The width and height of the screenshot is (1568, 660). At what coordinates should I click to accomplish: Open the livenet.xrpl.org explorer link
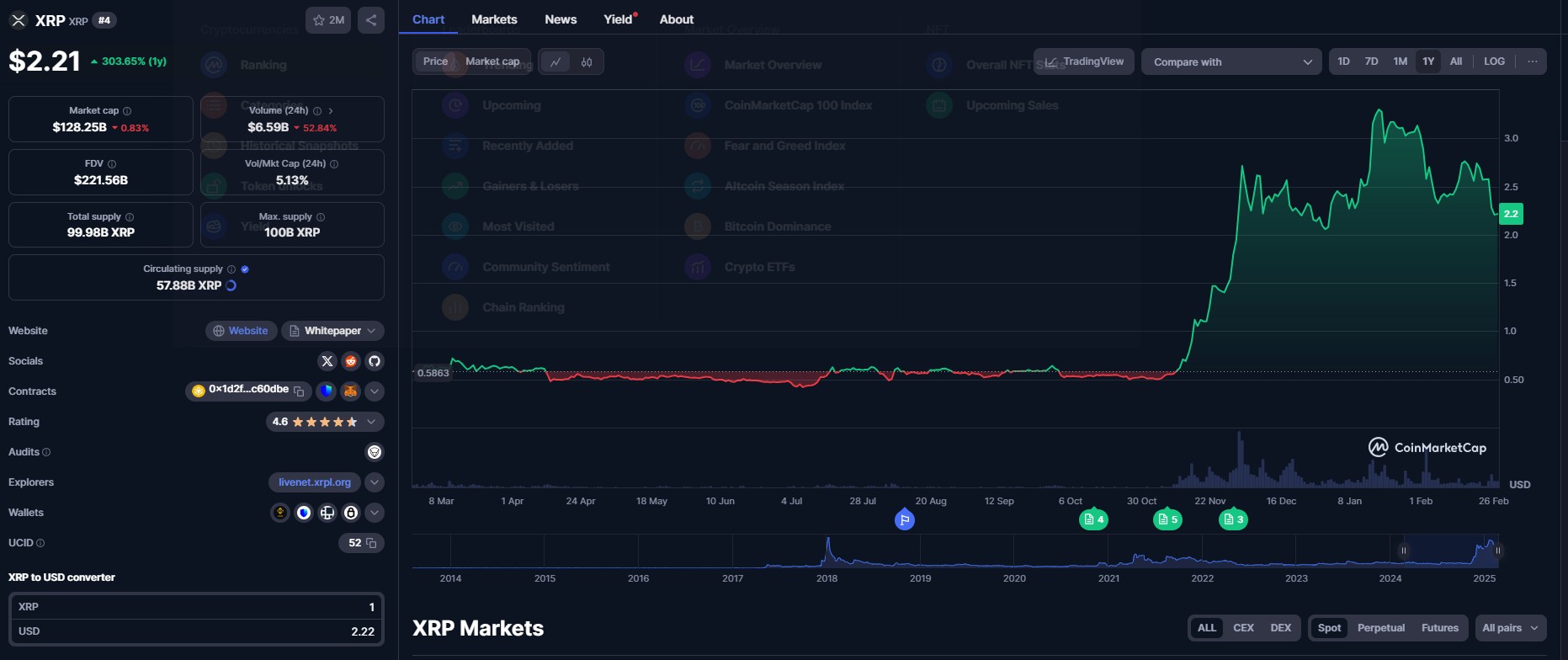(x=315, y=482)
